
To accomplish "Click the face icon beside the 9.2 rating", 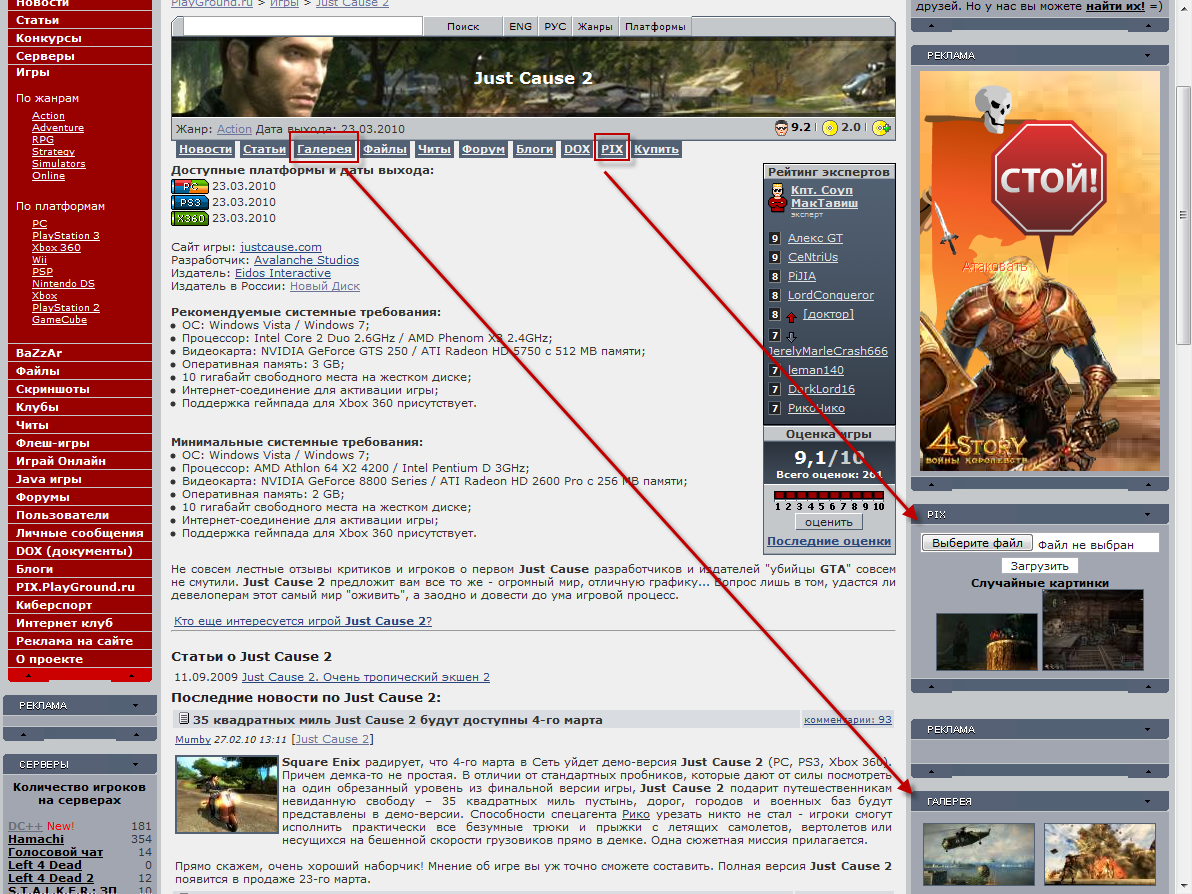I will tap(781, 128).
